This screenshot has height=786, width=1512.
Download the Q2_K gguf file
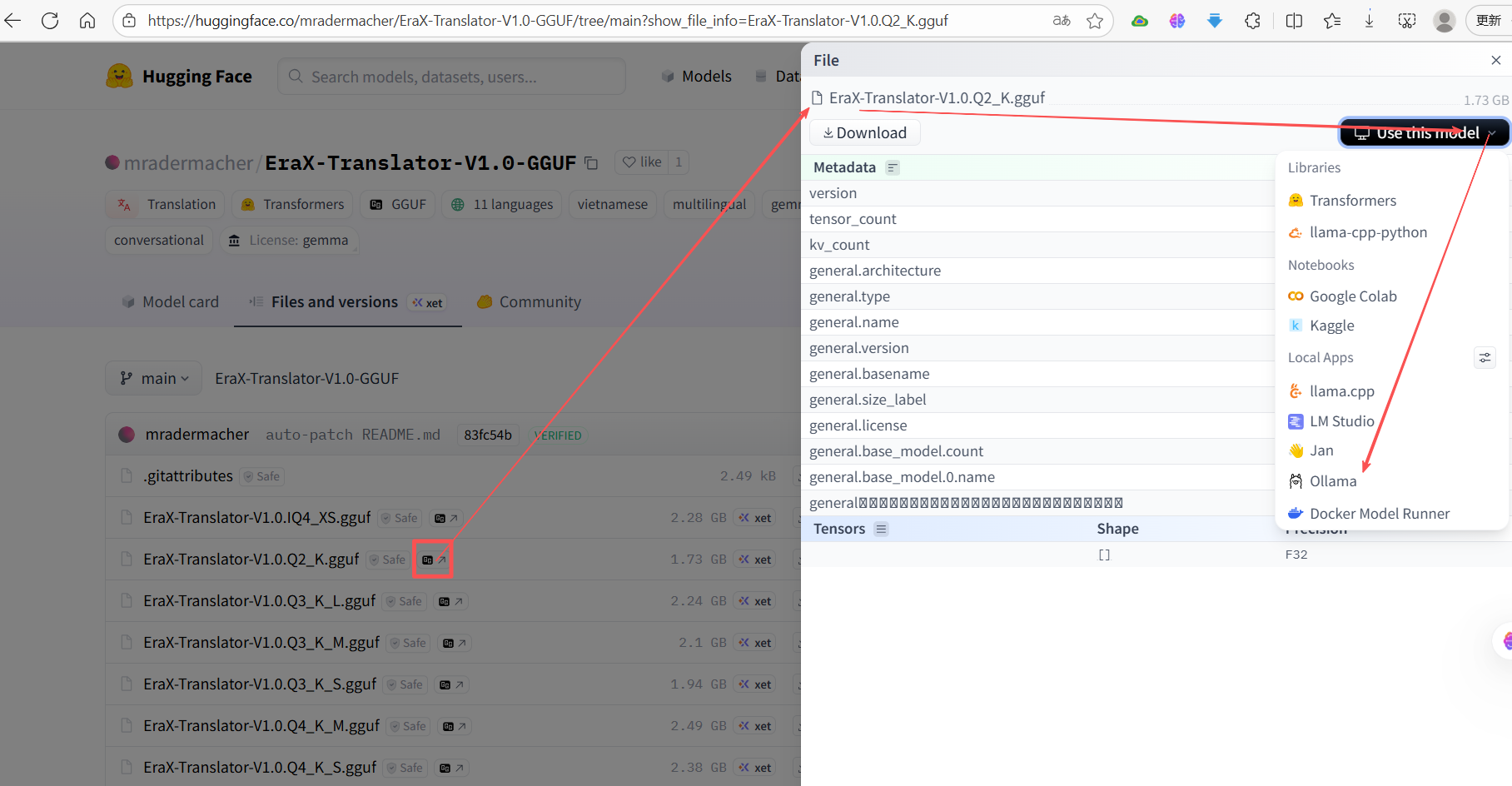tap(864, 133)
